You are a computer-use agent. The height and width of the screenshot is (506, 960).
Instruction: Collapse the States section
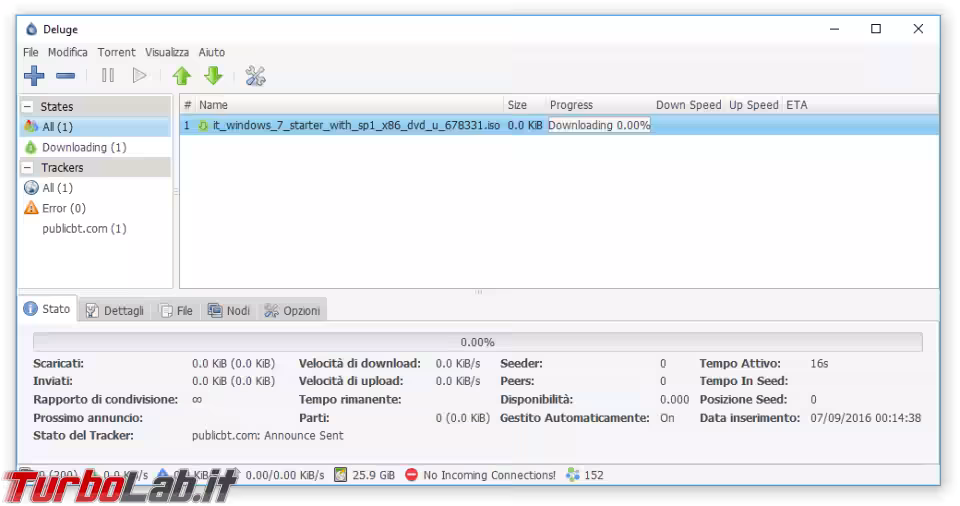28,107
